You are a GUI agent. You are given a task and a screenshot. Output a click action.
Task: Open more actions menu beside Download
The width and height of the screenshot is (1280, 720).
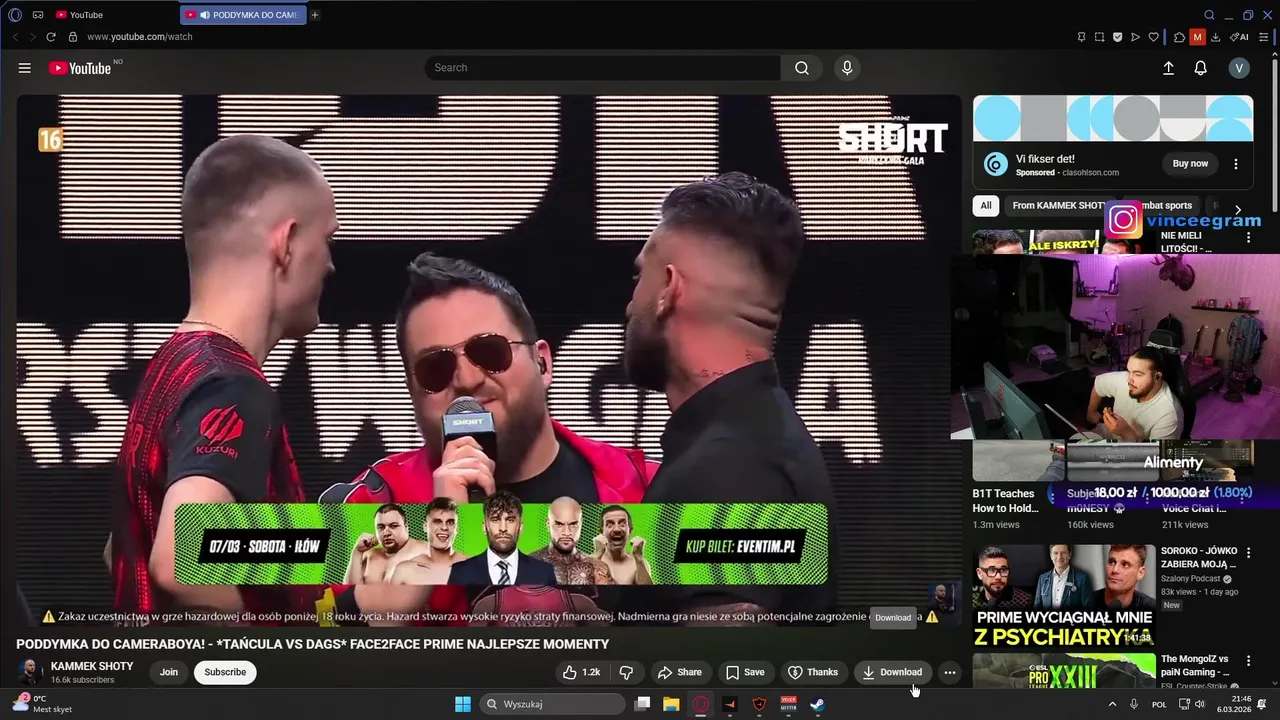click(950, 672)
